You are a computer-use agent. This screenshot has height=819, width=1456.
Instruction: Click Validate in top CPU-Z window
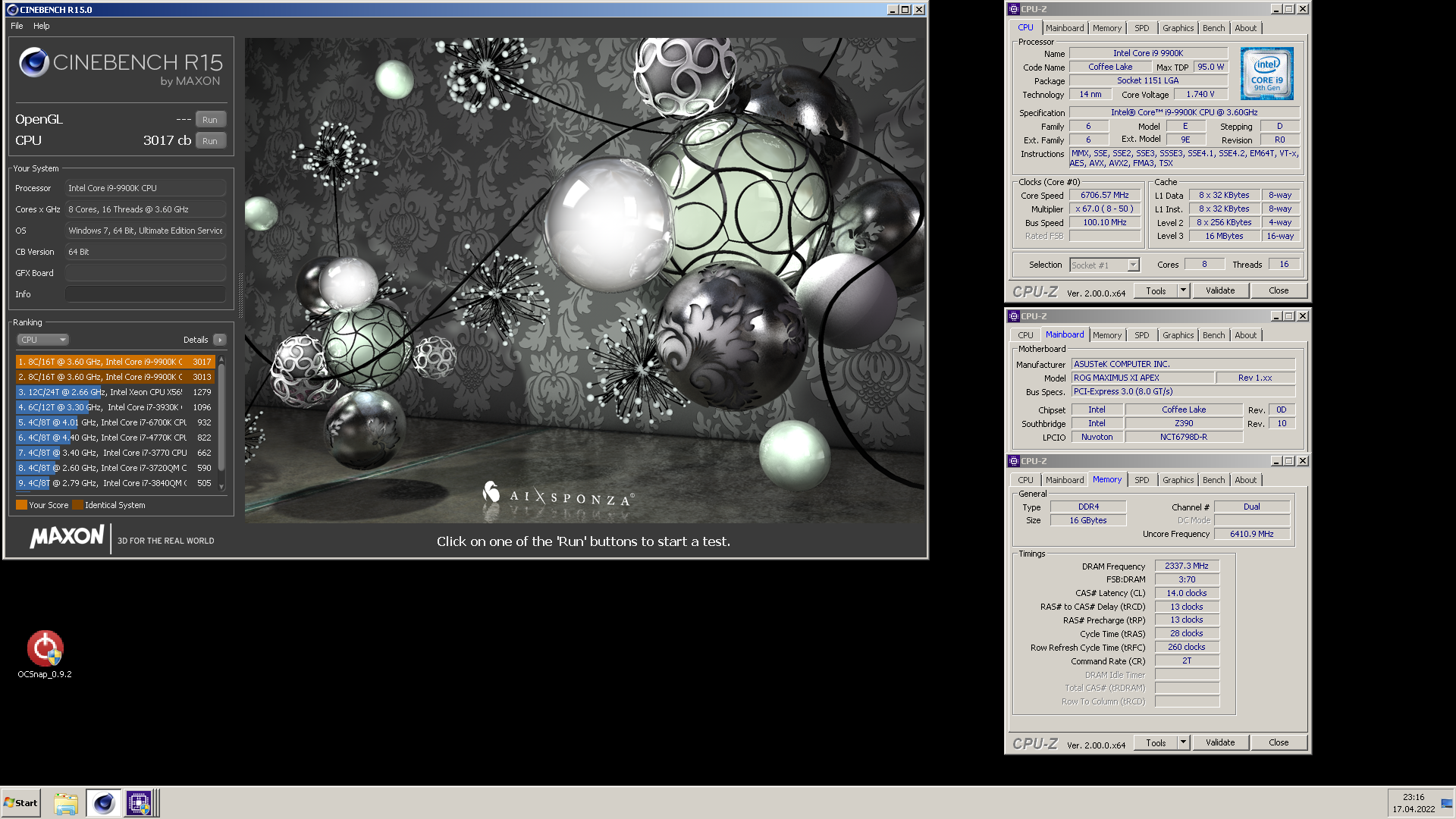point(1220,290)
